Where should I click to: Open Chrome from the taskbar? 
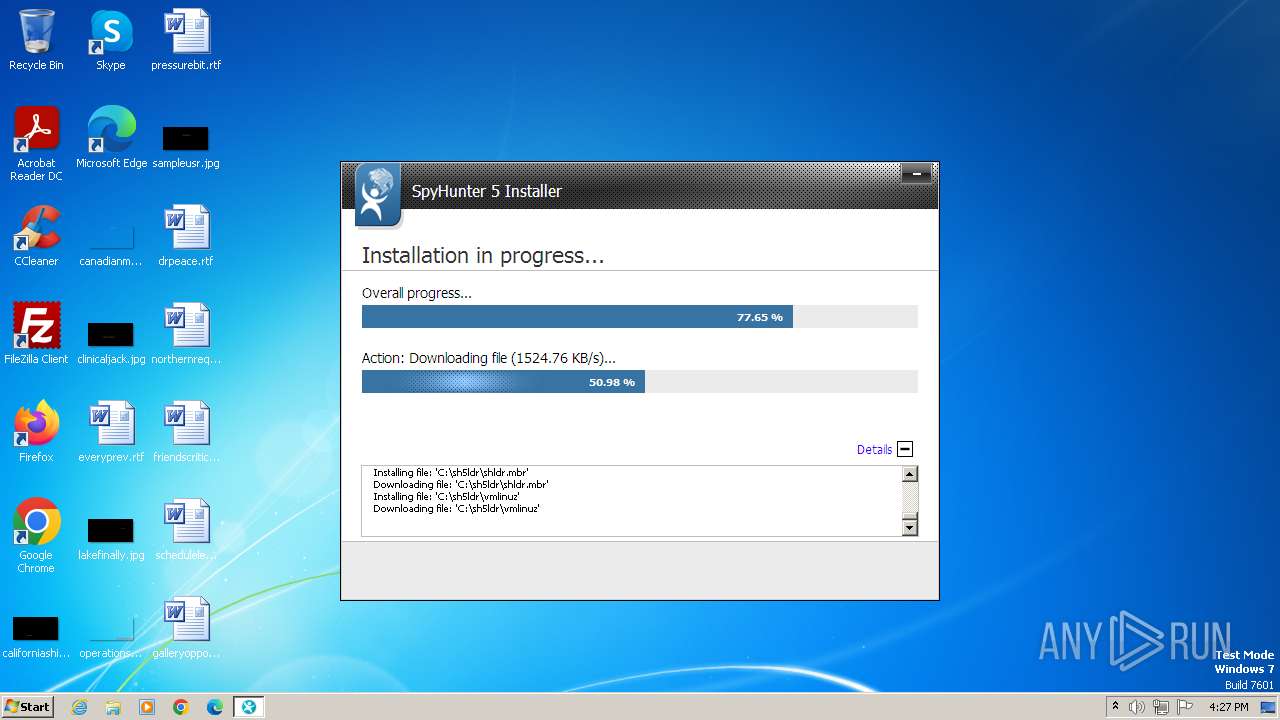[x=181, y=707]
